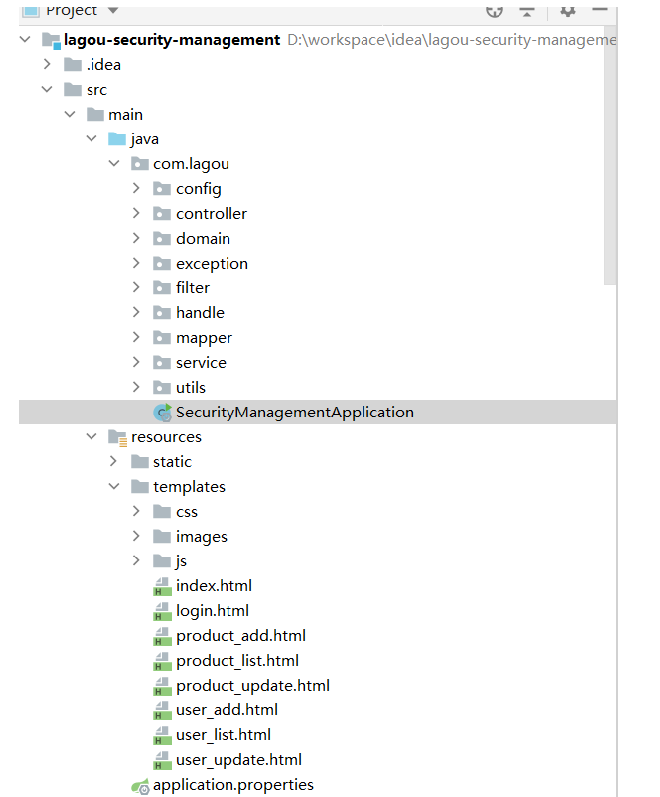Select the lagou-security-management project name
Viewport: 660px width, 797px height.
172,40
